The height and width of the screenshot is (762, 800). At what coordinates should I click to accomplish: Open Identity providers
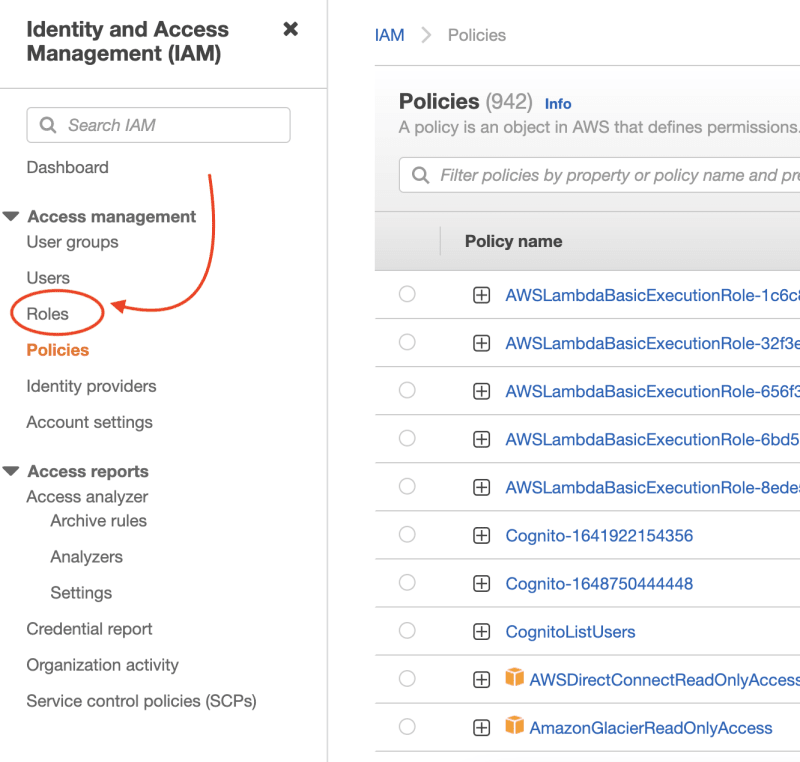tap(91, 386)
